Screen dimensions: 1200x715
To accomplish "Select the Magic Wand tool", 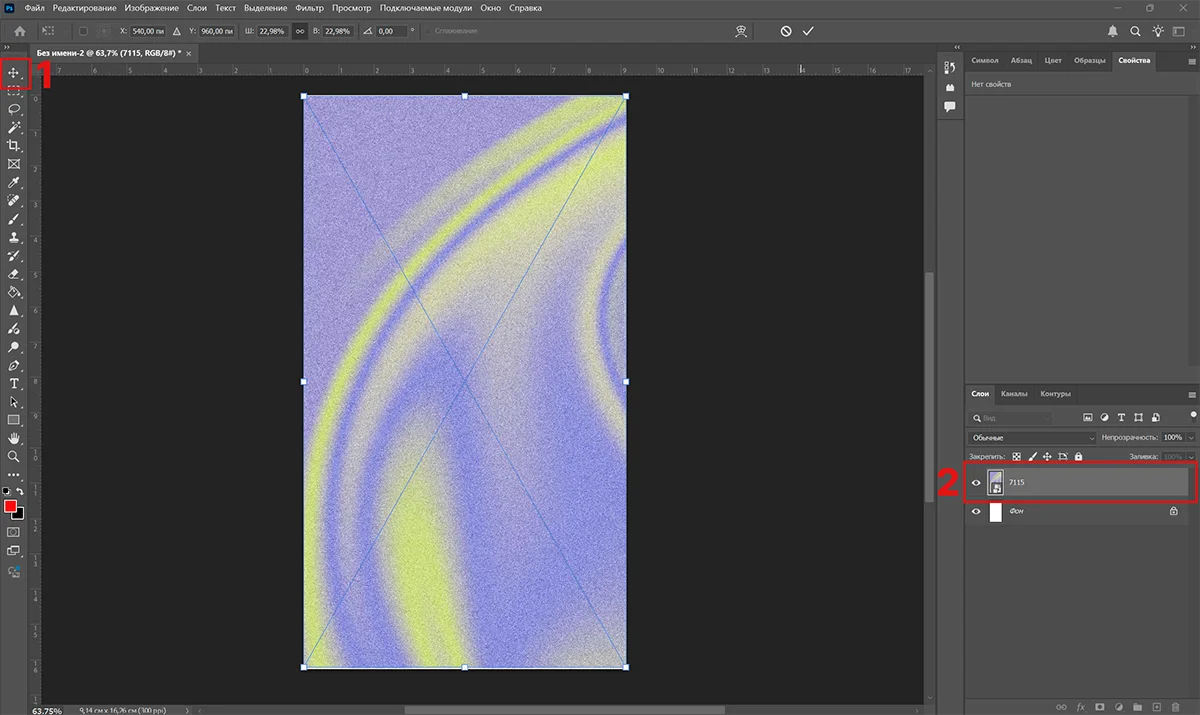I will tap(14, 128).
